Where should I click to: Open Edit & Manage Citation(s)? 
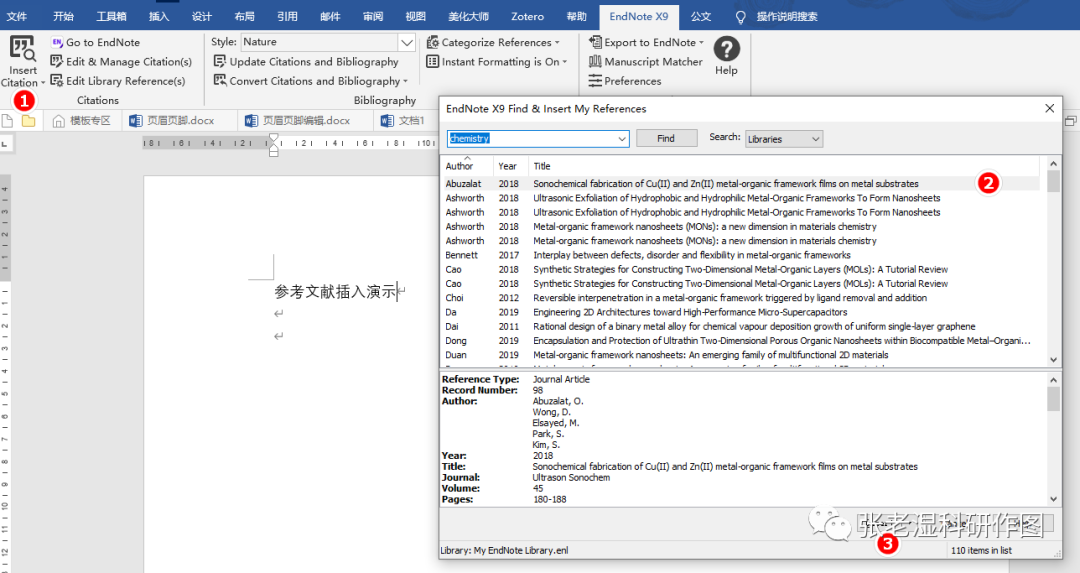click(x=121, y=61)
